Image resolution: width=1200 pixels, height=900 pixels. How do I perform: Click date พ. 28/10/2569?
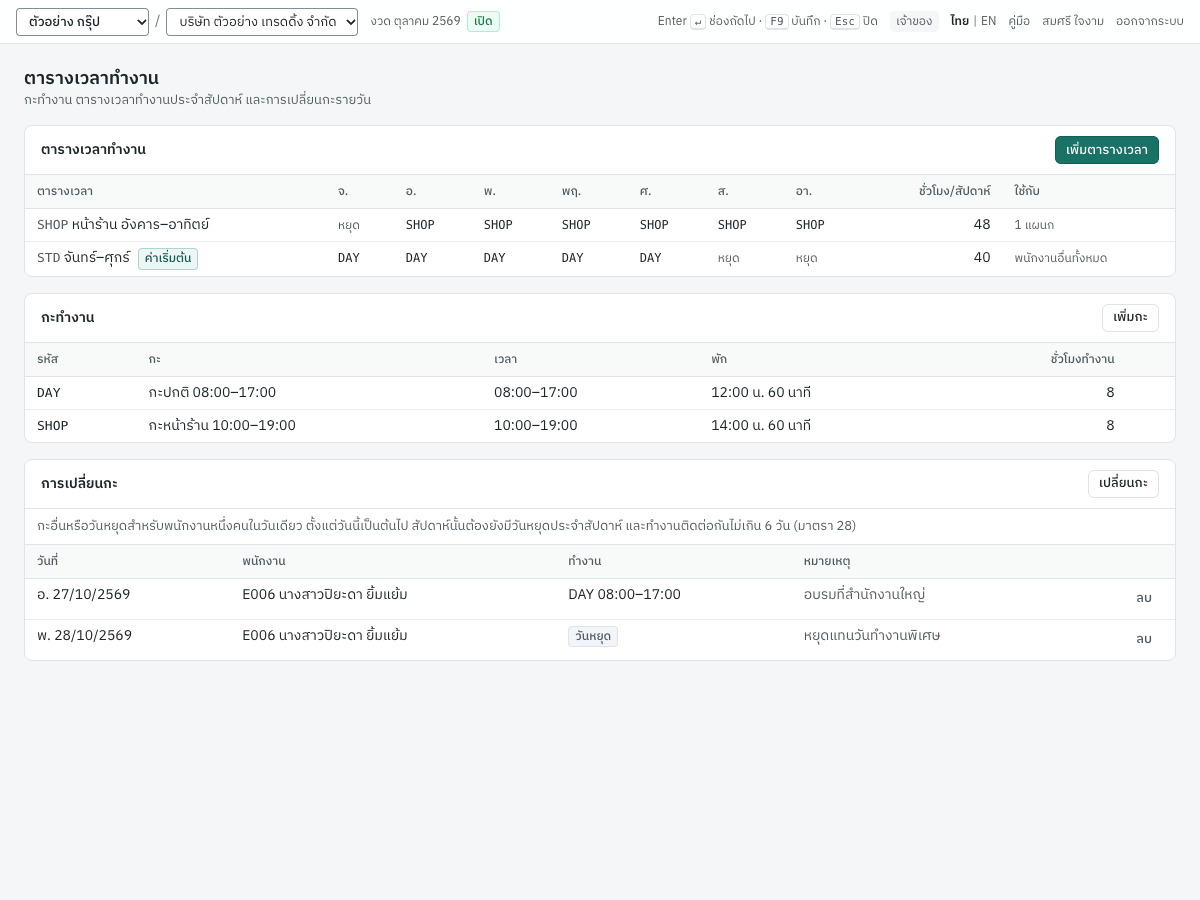point(84,636)
